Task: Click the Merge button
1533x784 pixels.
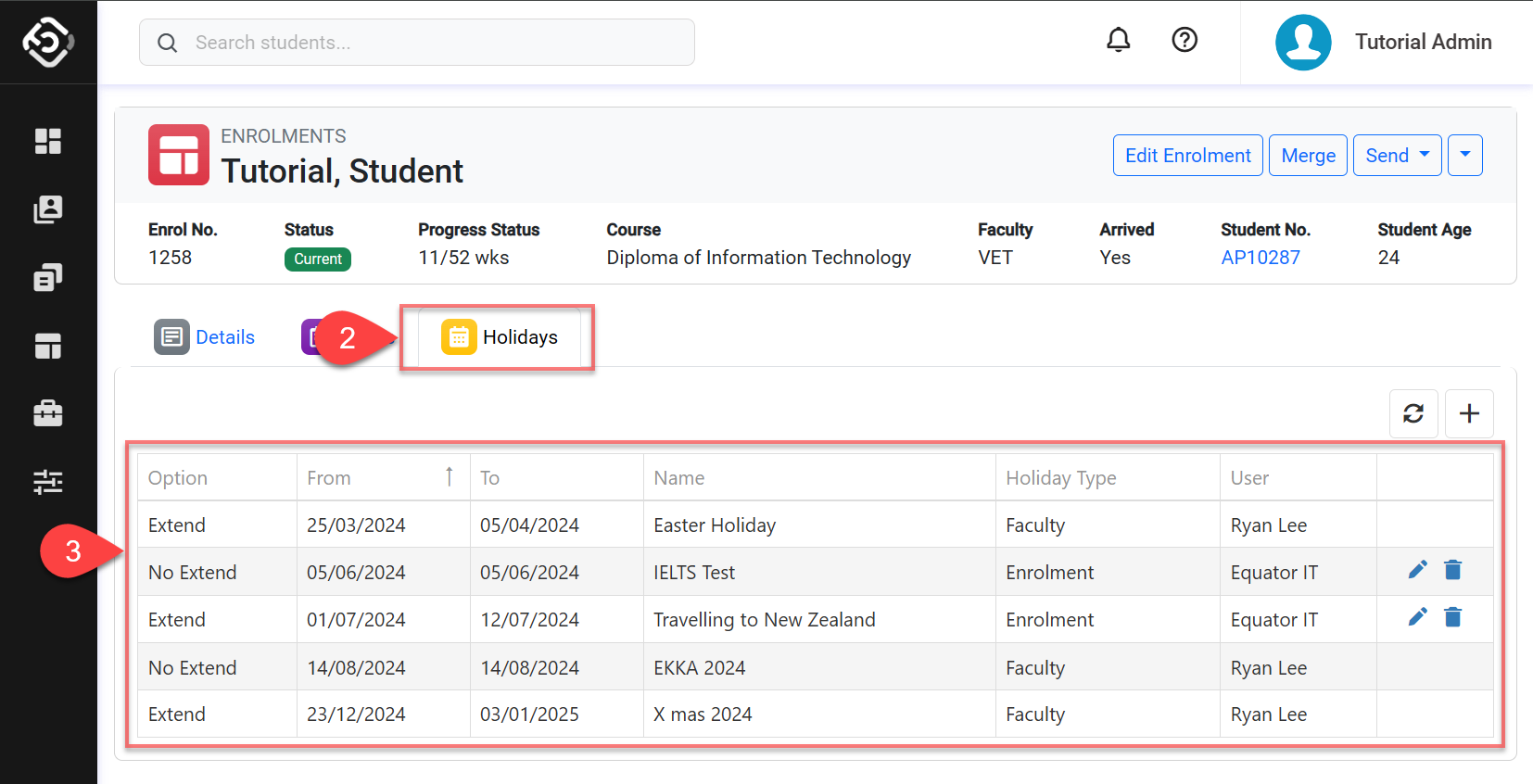Action: [1308, 156]
